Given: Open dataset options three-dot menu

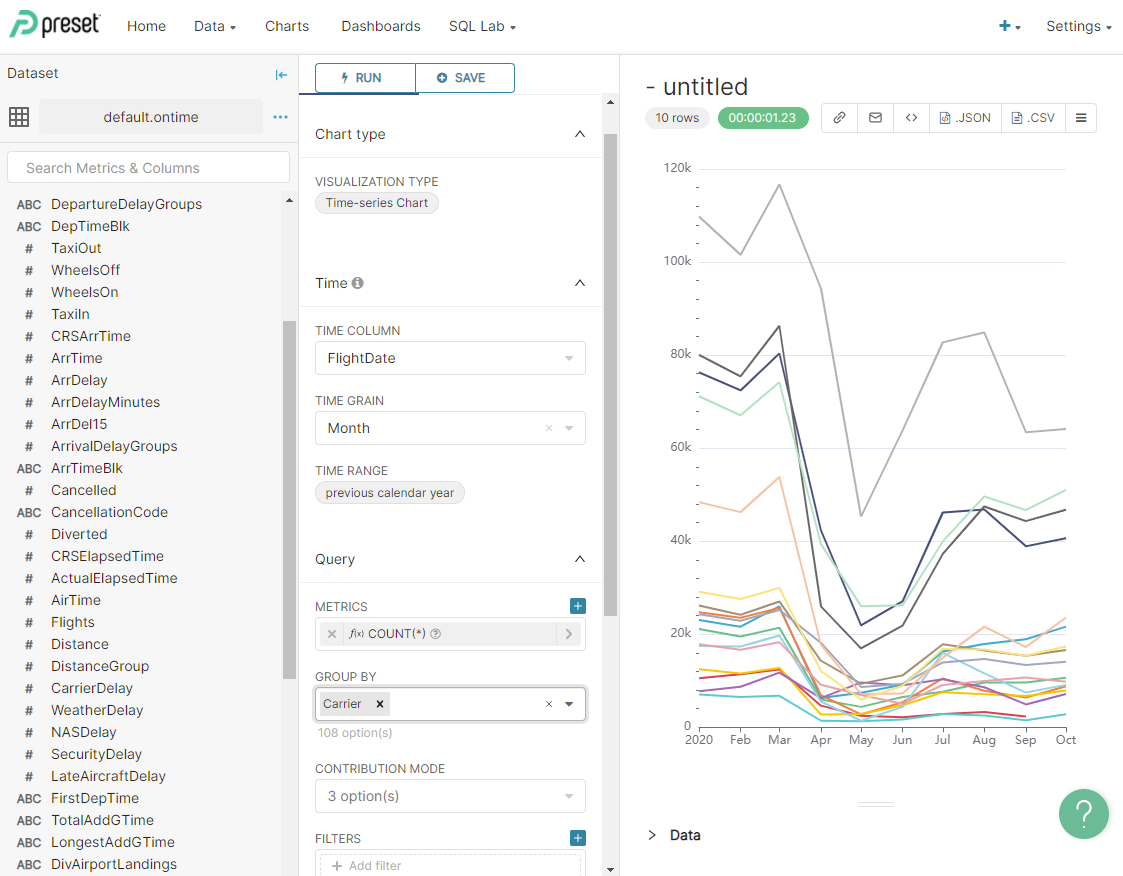Looking at the screenshot, I should tap(281, 117).
